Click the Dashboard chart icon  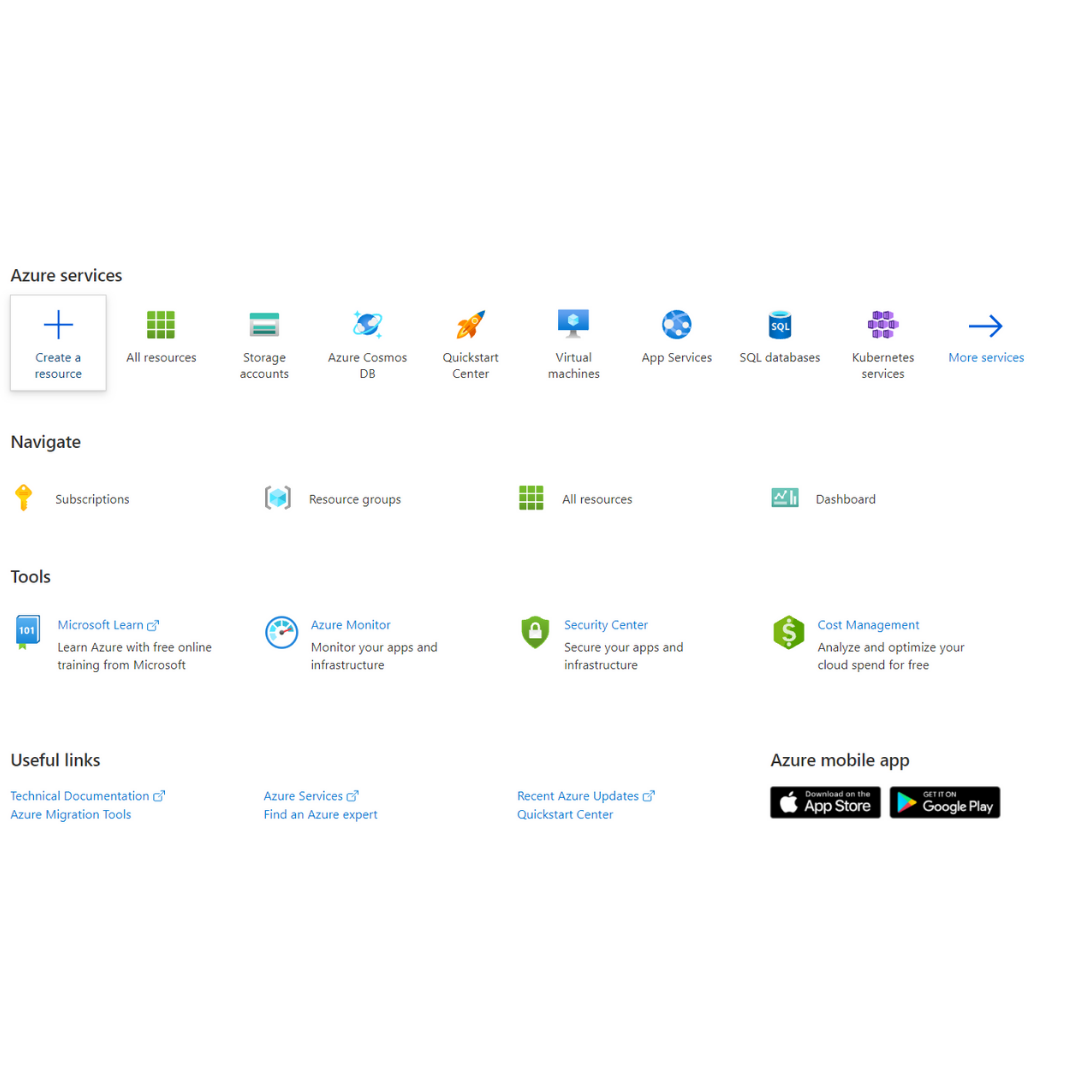[785, 497]
